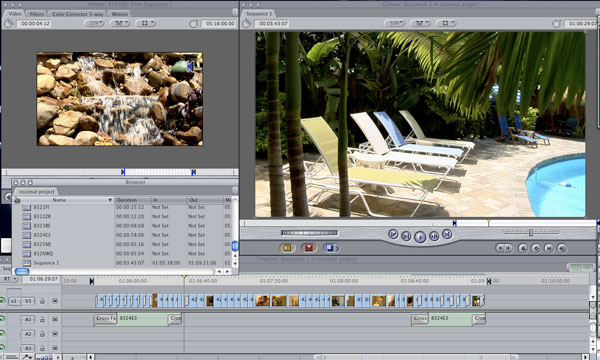Screen dimensions: 600x360
Task: Click Add Marker button in Canvas
Action: pos(523,248)
